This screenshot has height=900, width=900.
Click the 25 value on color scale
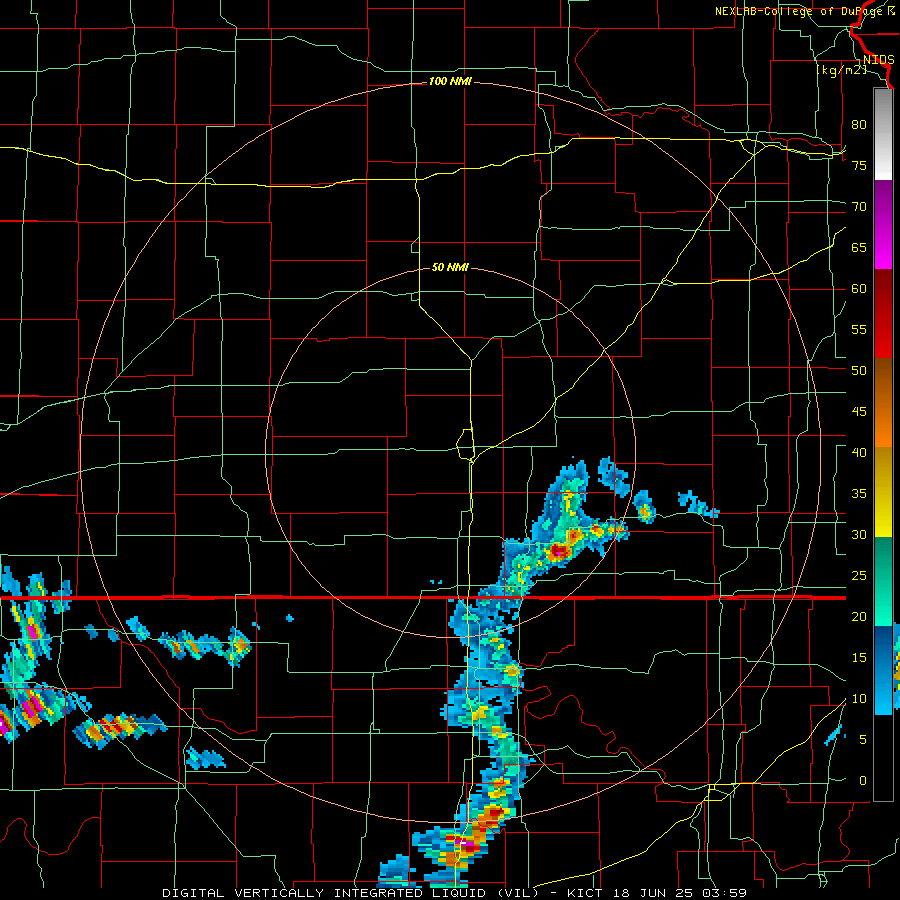point(859,576)
